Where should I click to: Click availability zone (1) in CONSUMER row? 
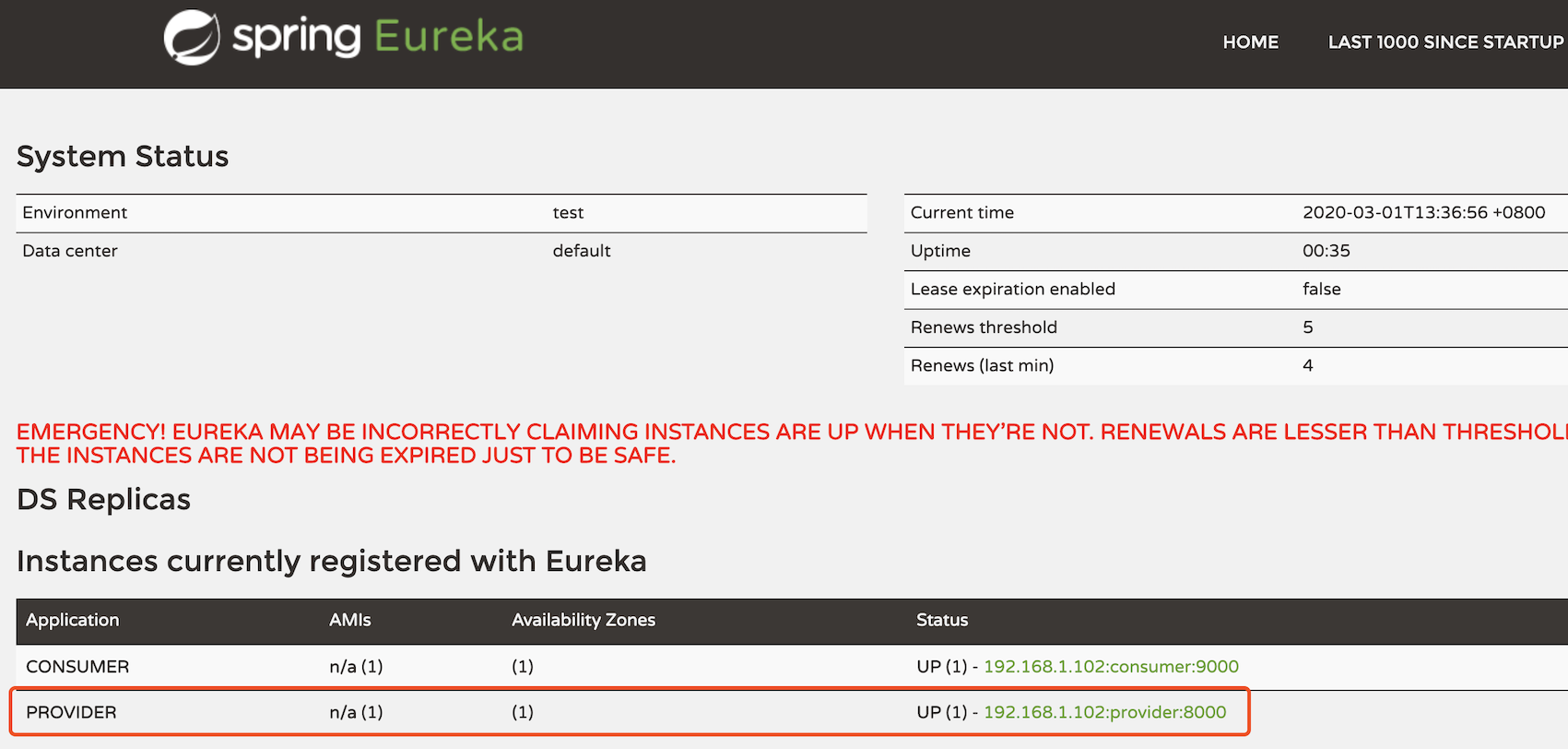coord(523,667)
